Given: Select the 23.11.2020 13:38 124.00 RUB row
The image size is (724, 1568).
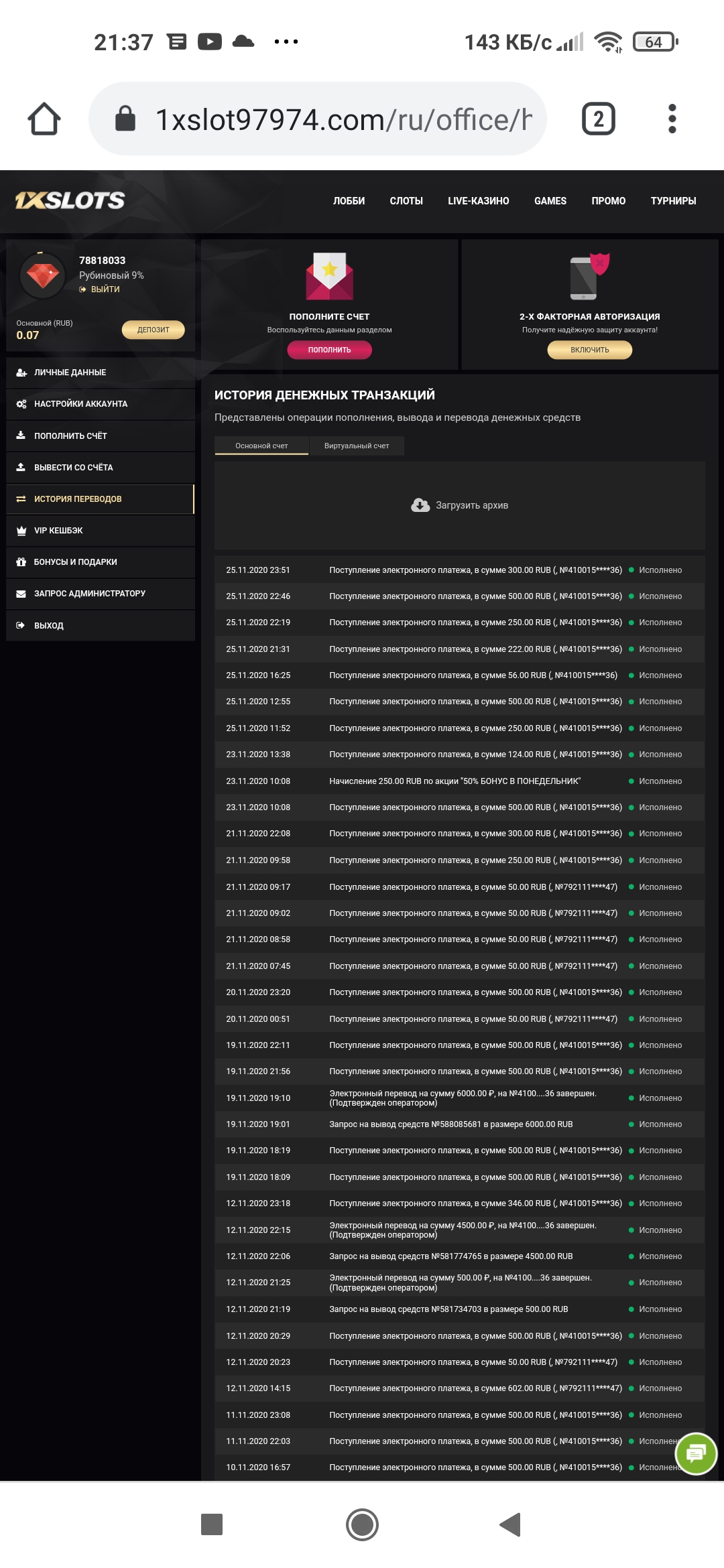Looking at the screenshot, I should 460,755.
